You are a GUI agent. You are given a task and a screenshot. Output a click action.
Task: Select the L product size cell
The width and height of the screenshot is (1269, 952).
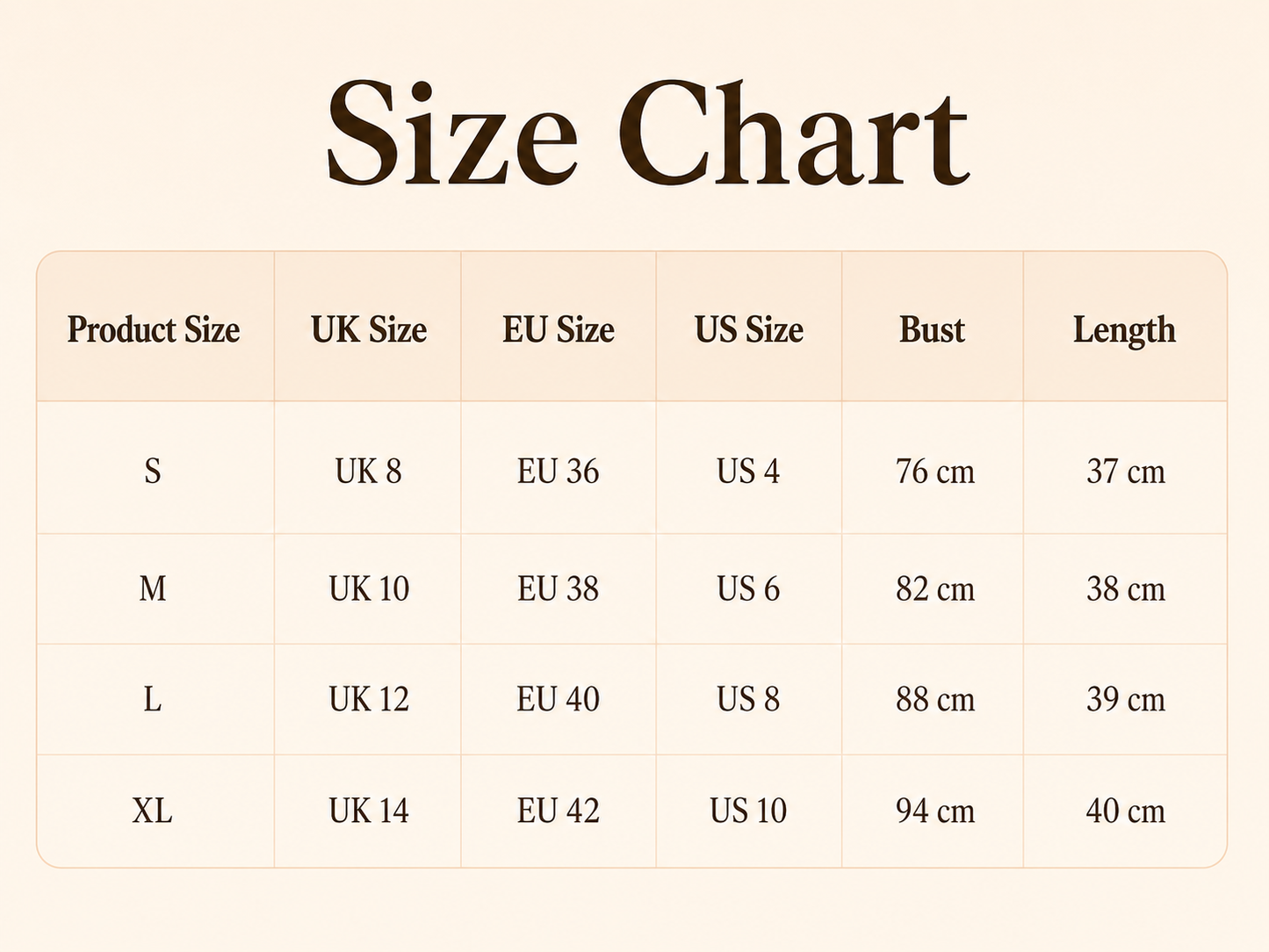(x=153, y=699)
